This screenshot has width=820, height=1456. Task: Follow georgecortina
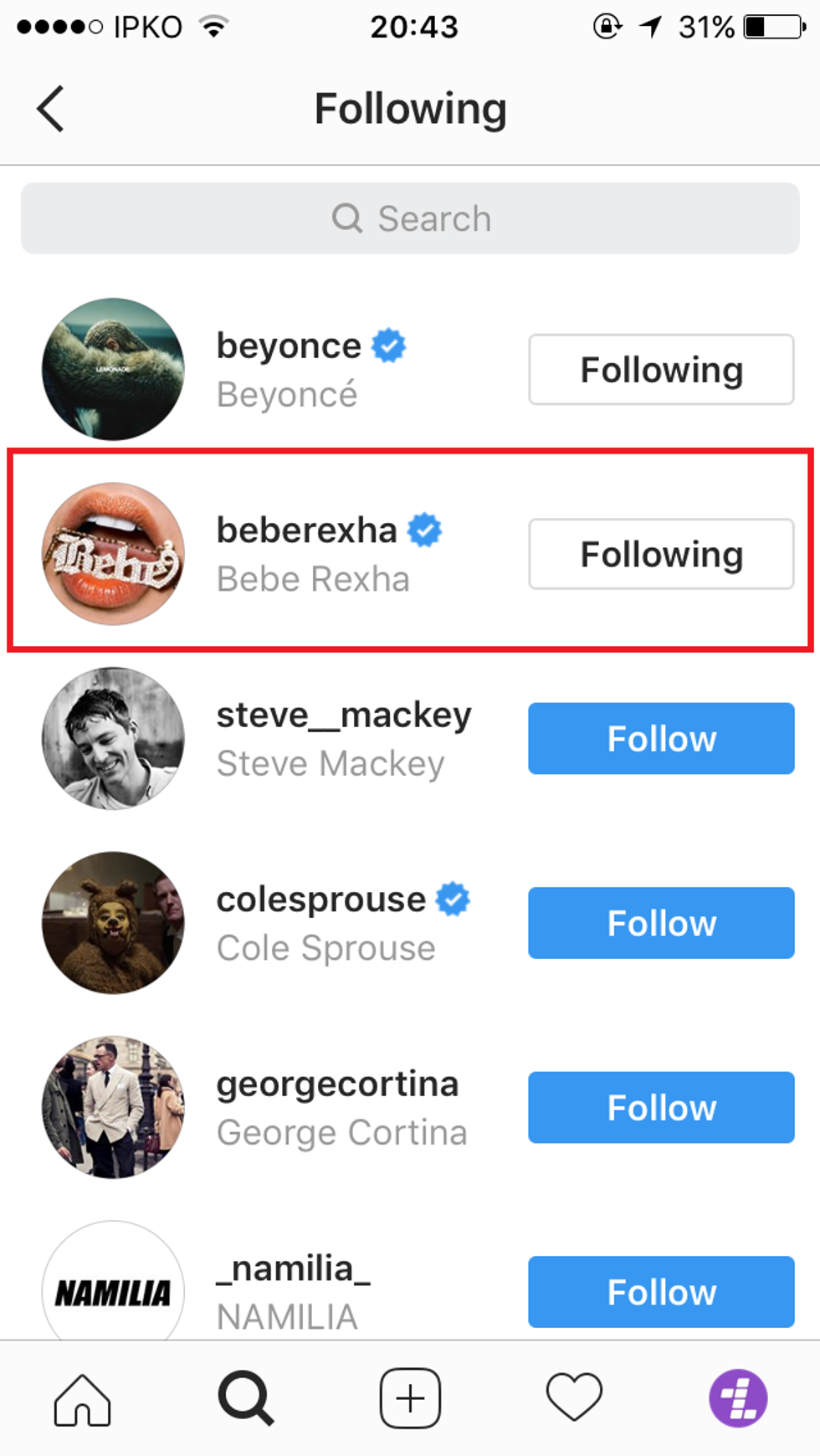661,1108
